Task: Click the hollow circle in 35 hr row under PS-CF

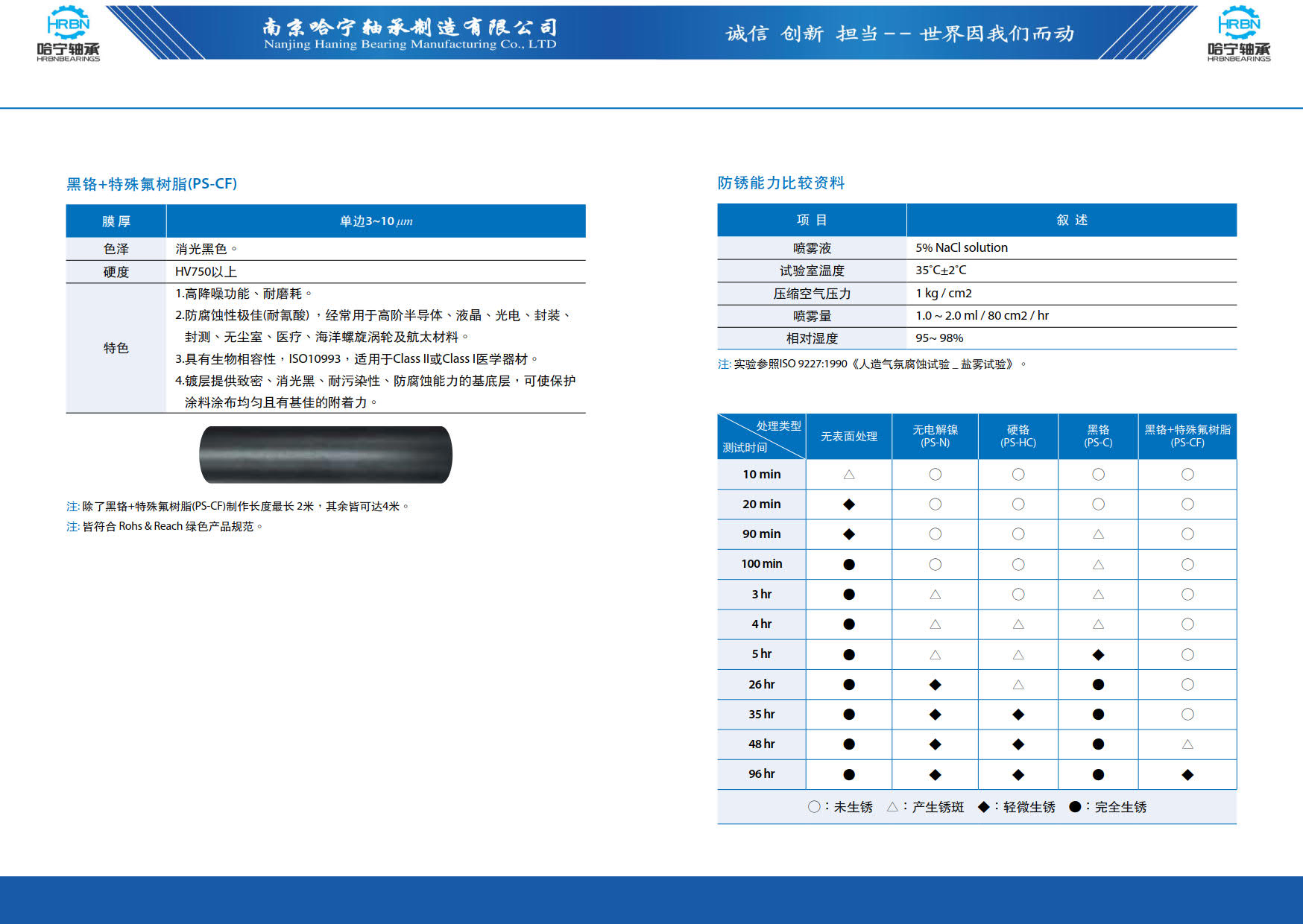Action: tap(1187, 714)
